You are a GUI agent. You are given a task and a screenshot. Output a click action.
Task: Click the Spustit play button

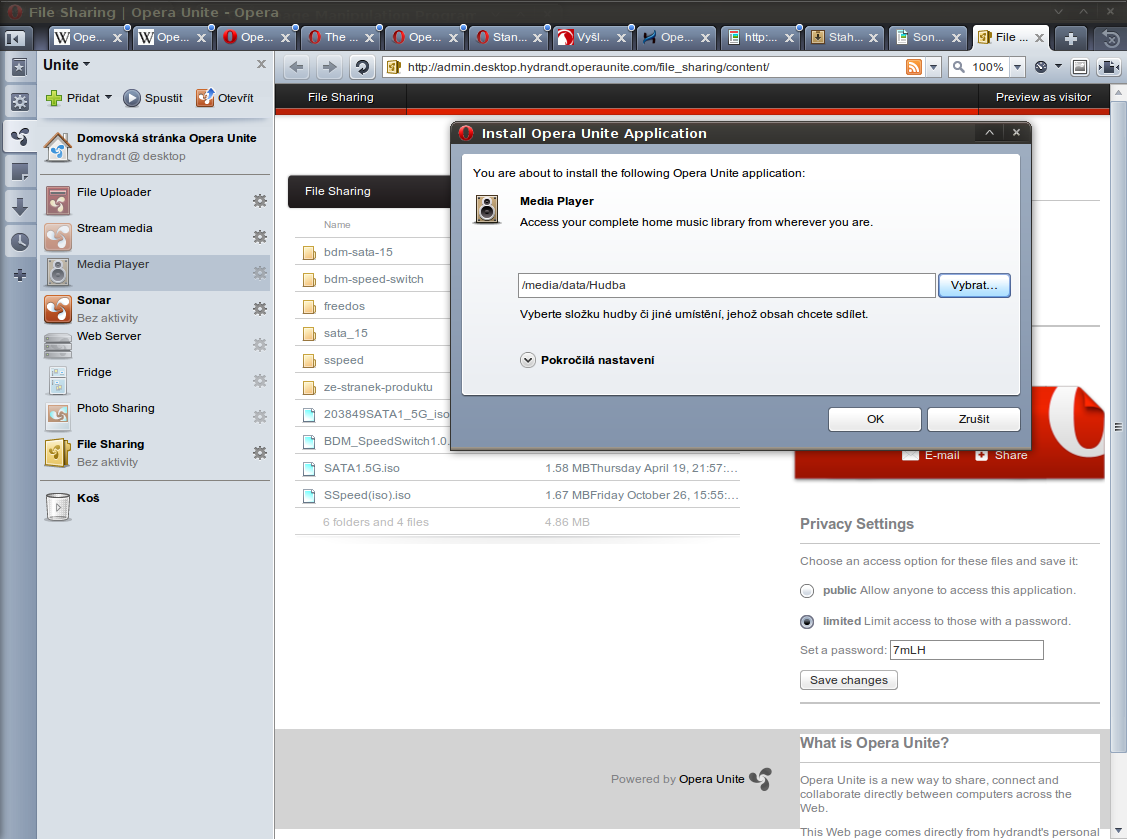click(x=152, y=98)
